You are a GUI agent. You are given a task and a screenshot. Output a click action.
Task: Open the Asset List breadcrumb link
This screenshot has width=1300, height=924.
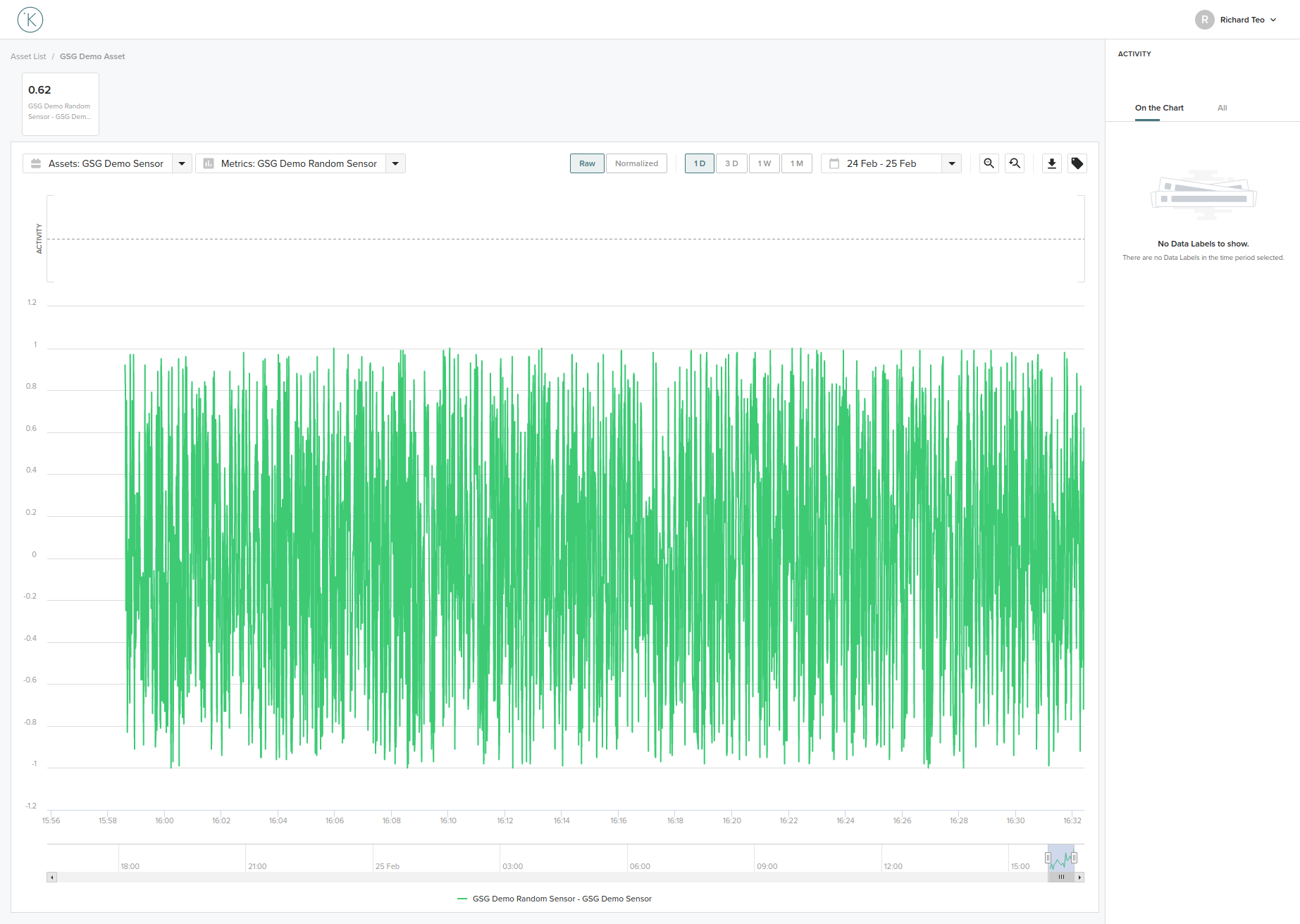pyautogui.click(x=27, y=56)
